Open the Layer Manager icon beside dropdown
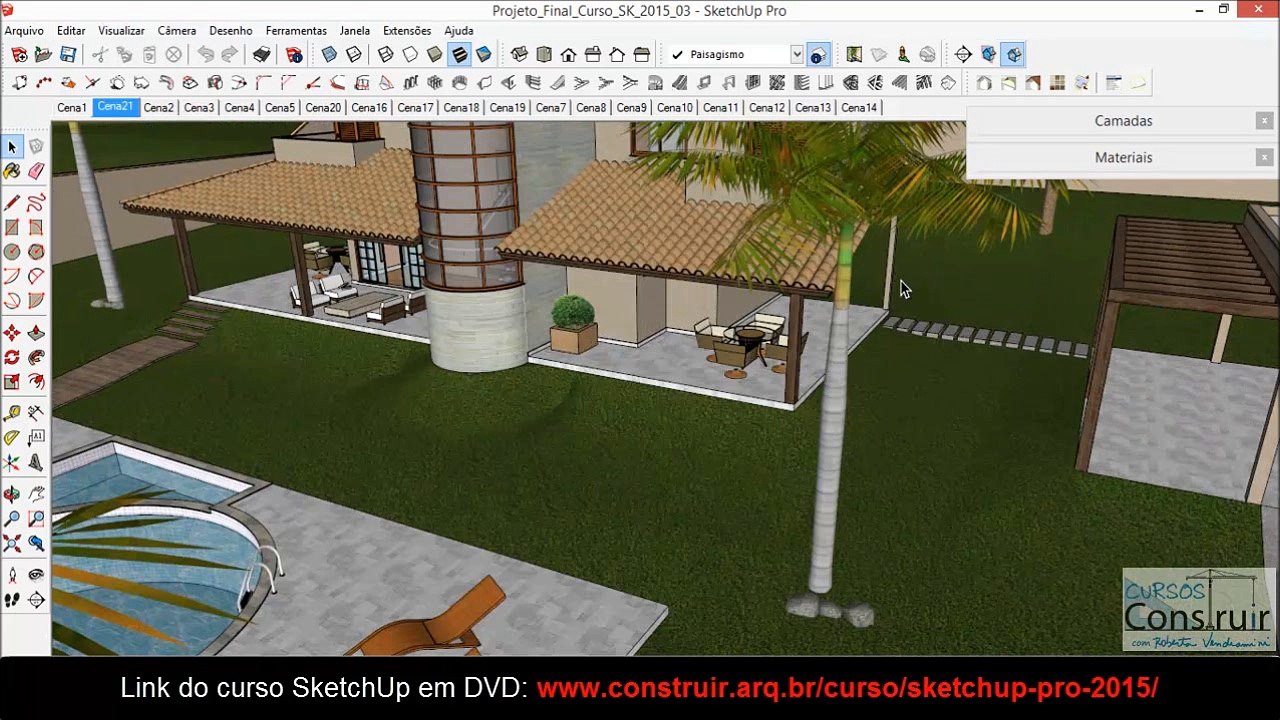The image size is (1280, 720). [818, 54]
